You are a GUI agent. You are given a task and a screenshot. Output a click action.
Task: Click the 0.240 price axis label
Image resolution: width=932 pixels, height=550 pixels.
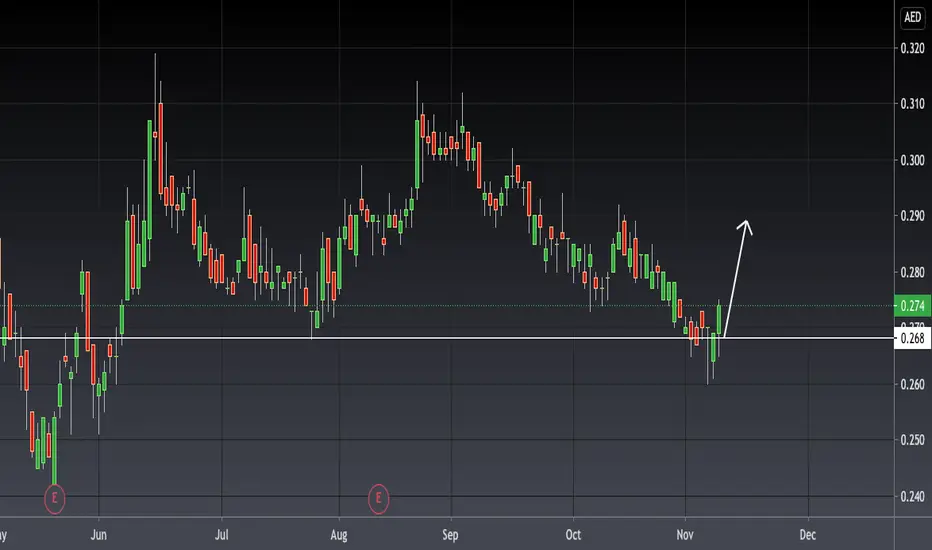click(x=912, y=496)
